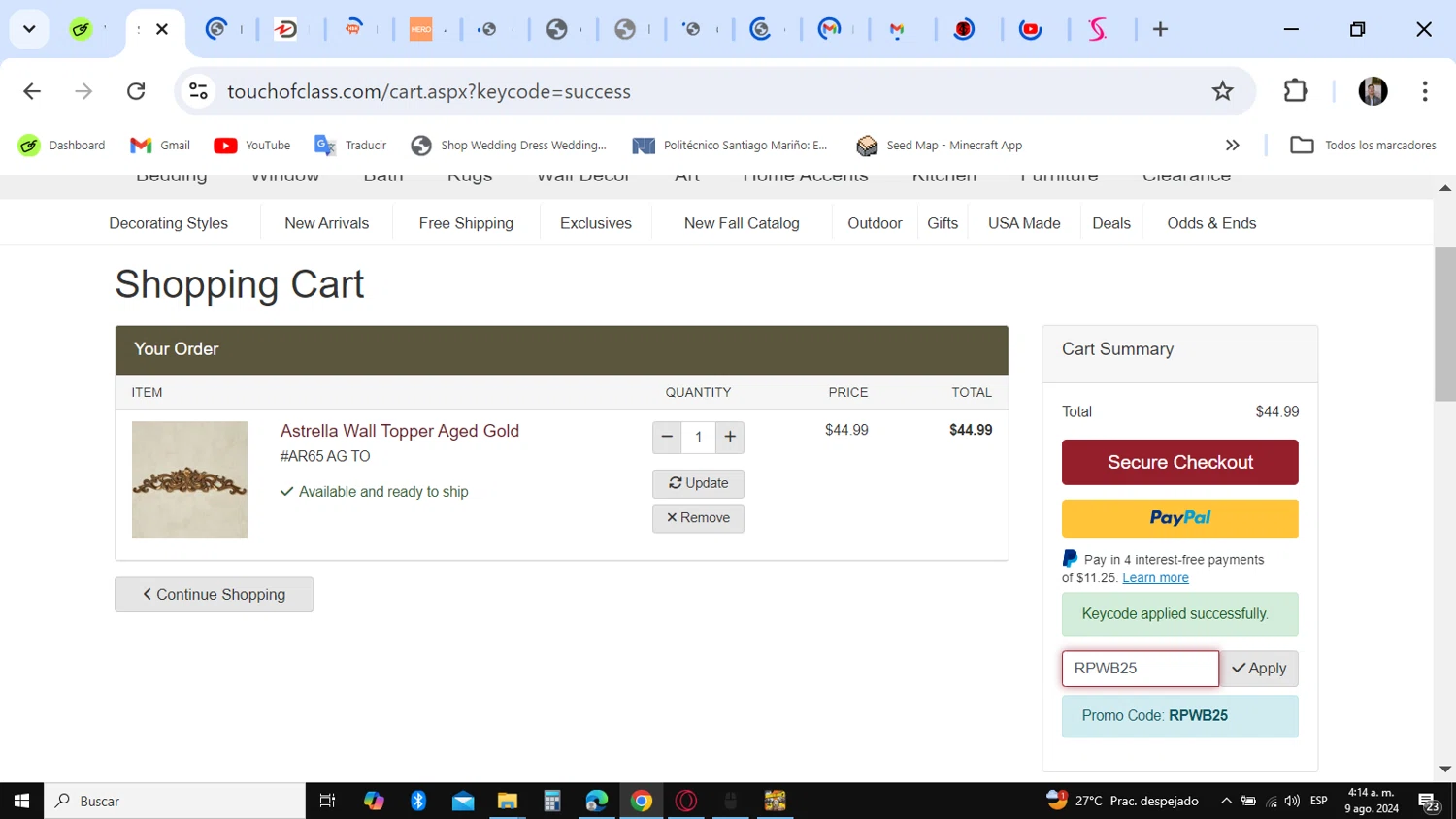Open the PayPal Learn more link
This screenshot has width=1456, height=819.
point(1155,578)
